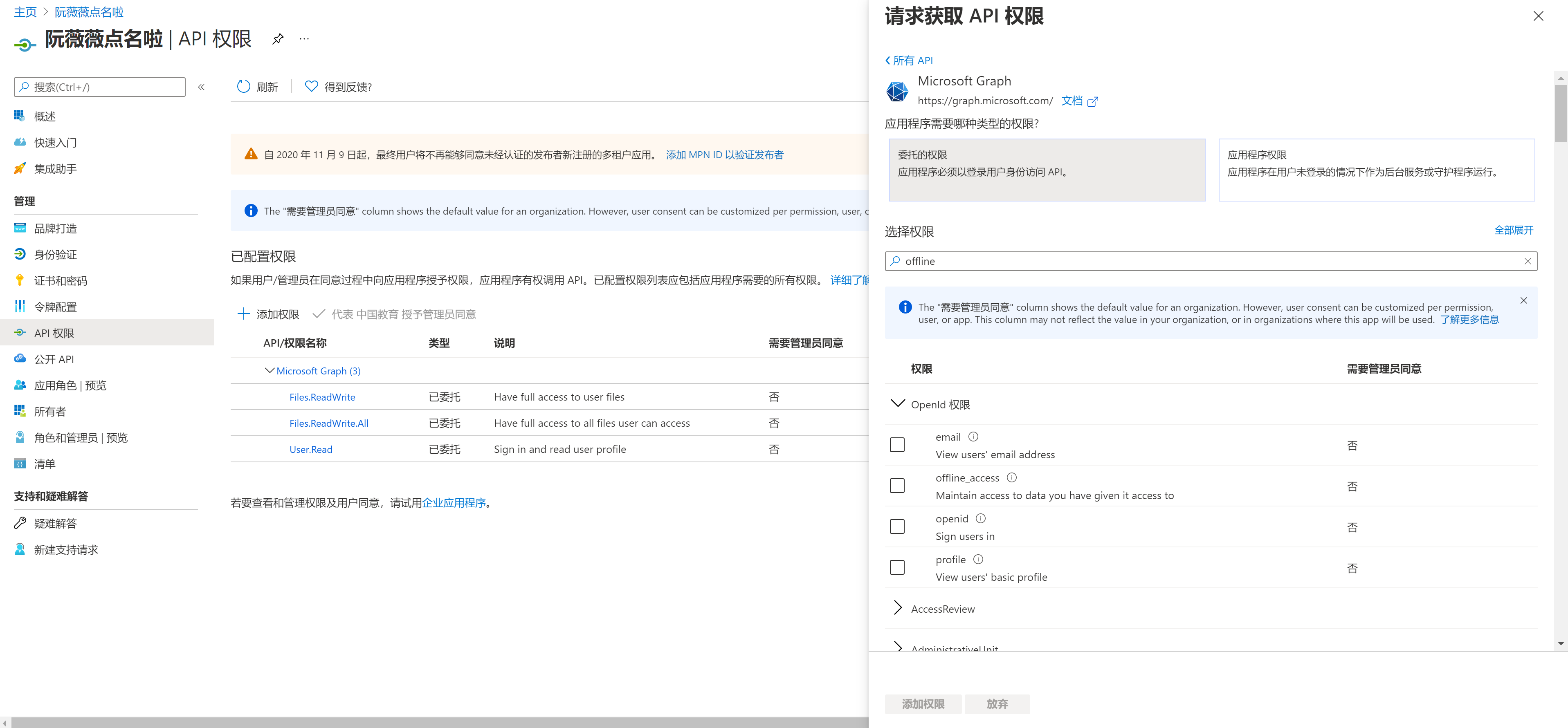Open the 得到反馈 feedback heart icon
The height and width of the screenshot is (728, 1568).
click(x=311, y=86)
